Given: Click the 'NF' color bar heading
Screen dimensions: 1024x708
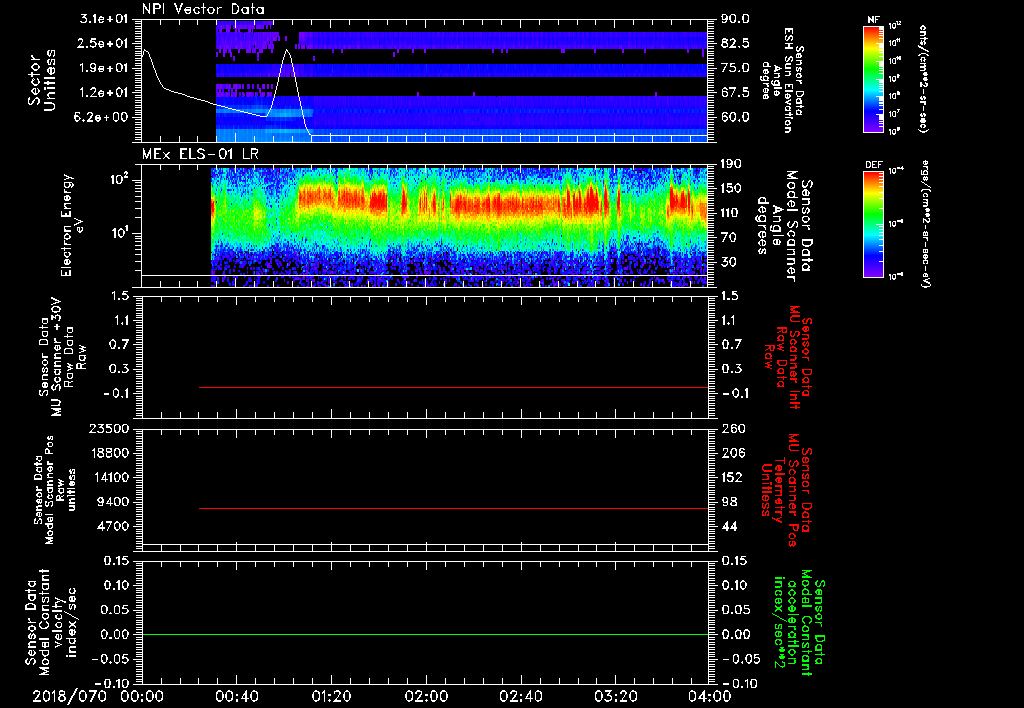Looking at the screenshot, I should click(x=873, y=20).
